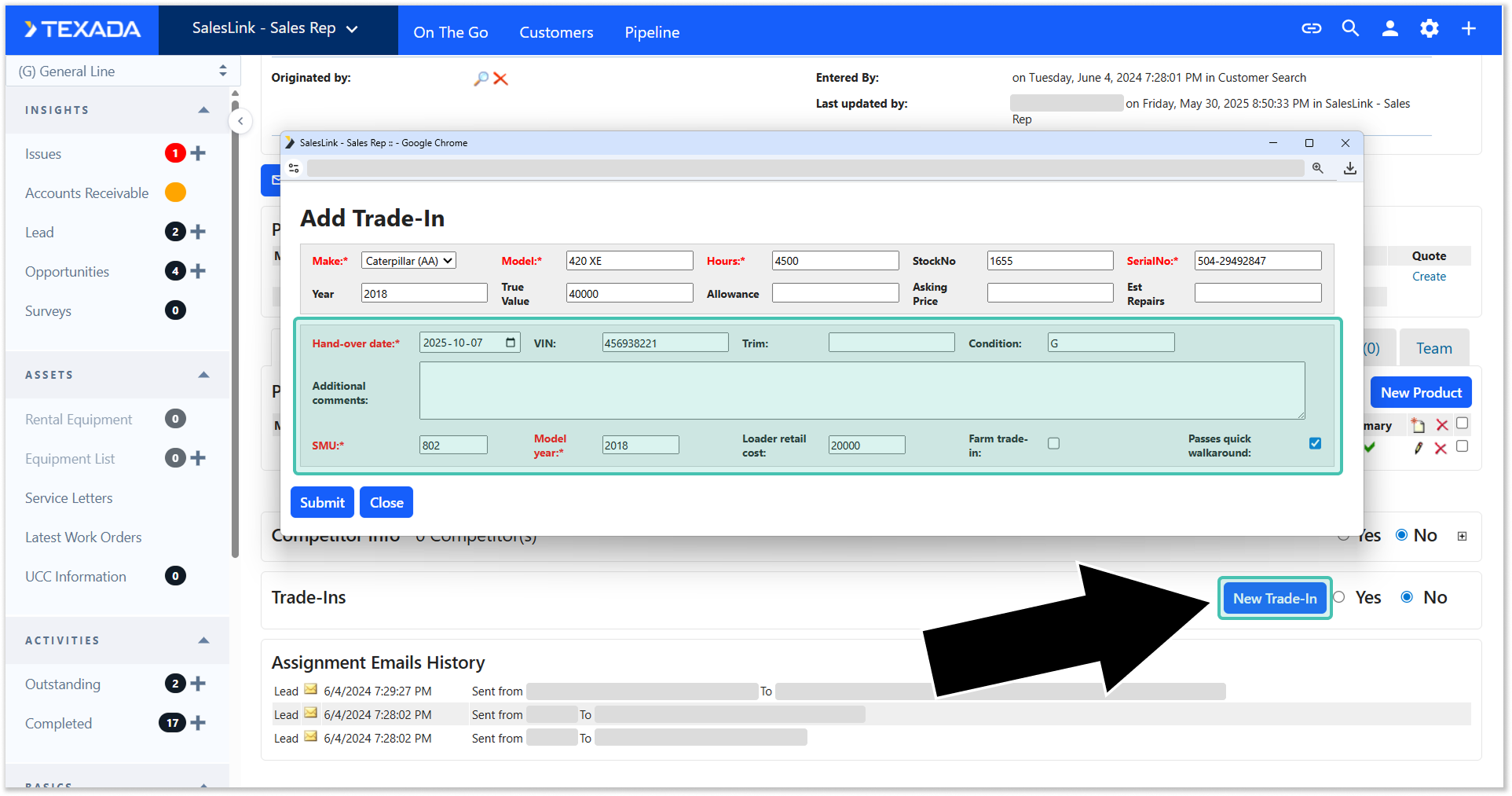Submit the Add Trade-In form

point(322,502)
